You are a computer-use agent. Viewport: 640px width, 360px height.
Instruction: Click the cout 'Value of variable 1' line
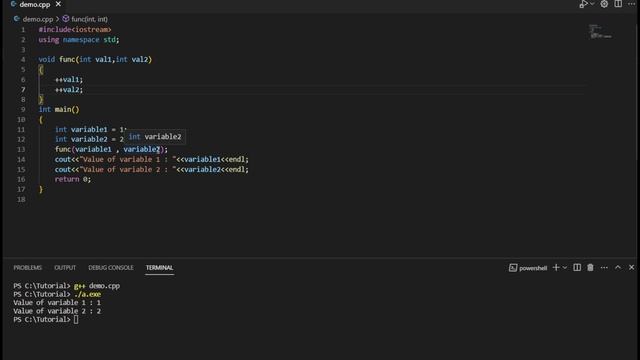[x=152, y=159]
